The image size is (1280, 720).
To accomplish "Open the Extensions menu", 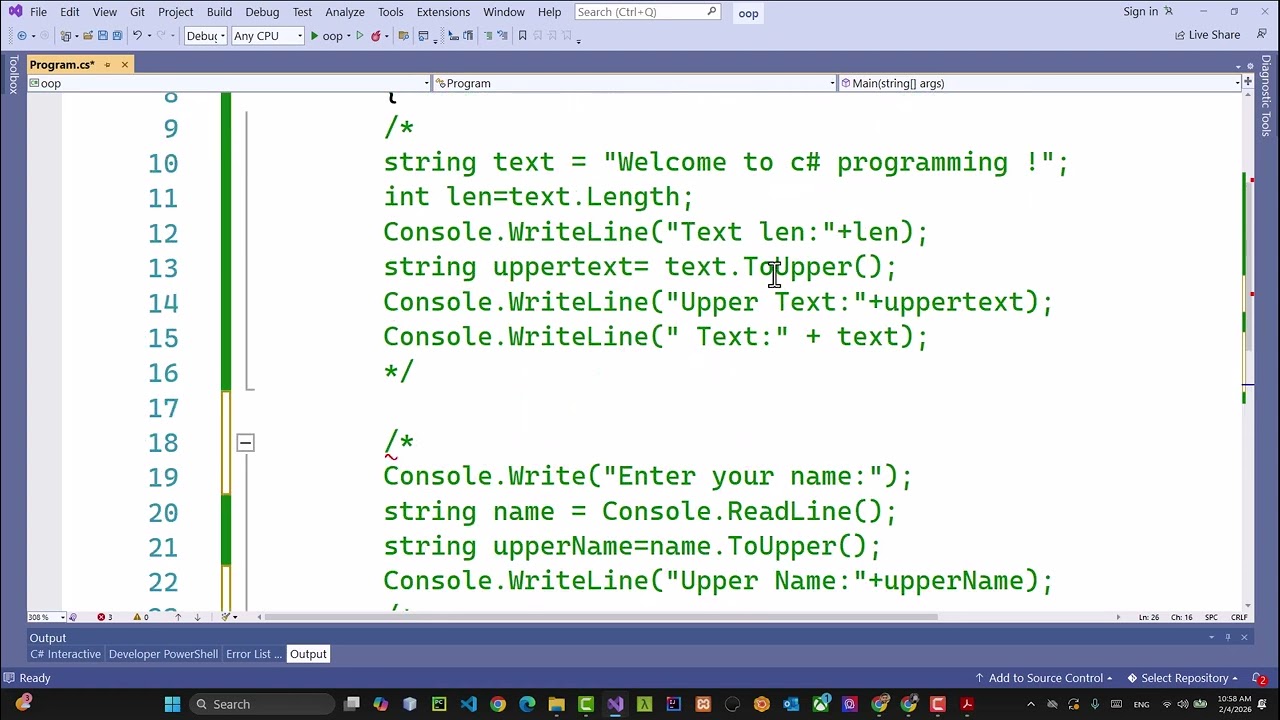I will coord(443,12).
